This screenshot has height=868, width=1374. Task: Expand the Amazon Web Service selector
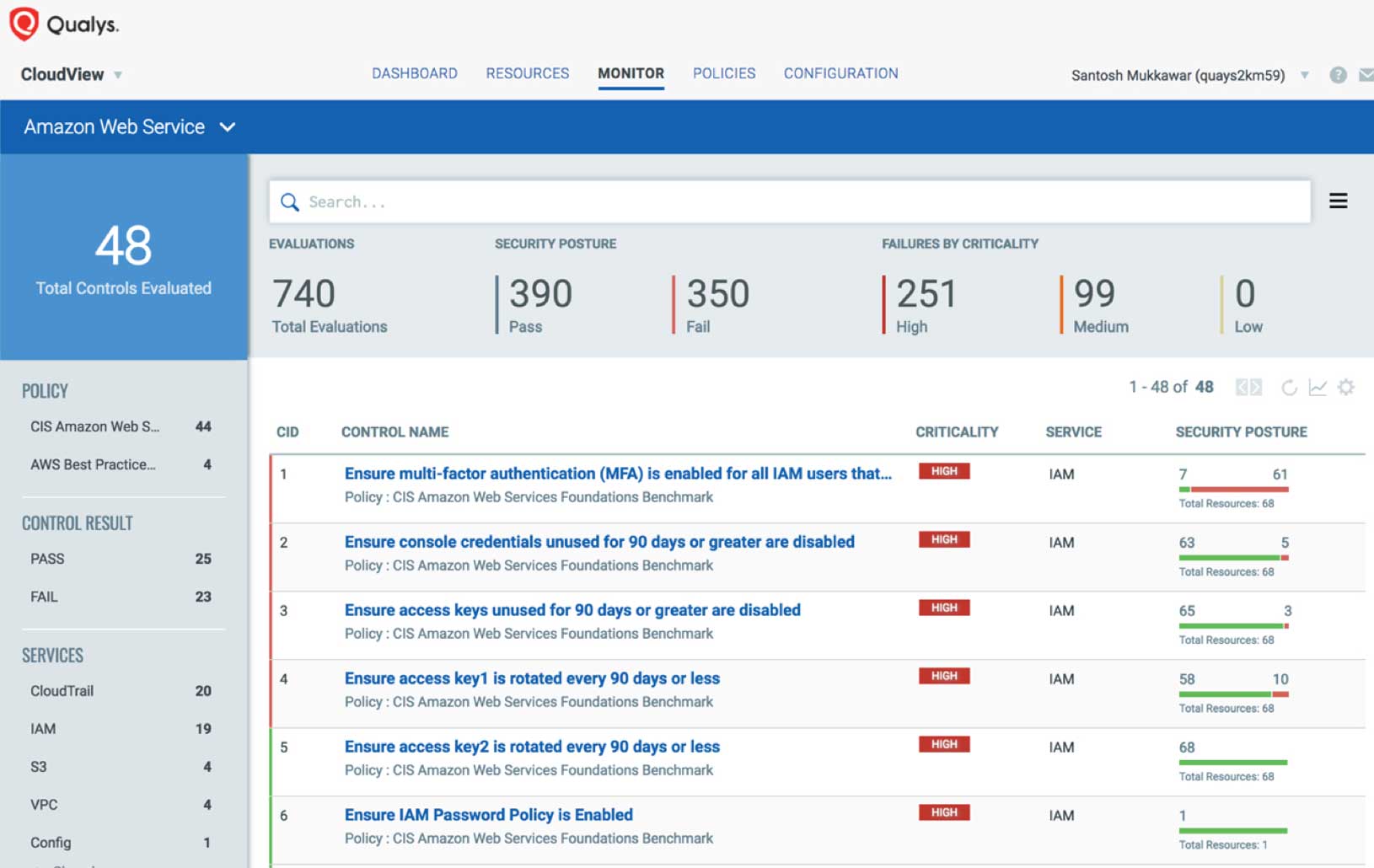[x=125, y=126]
